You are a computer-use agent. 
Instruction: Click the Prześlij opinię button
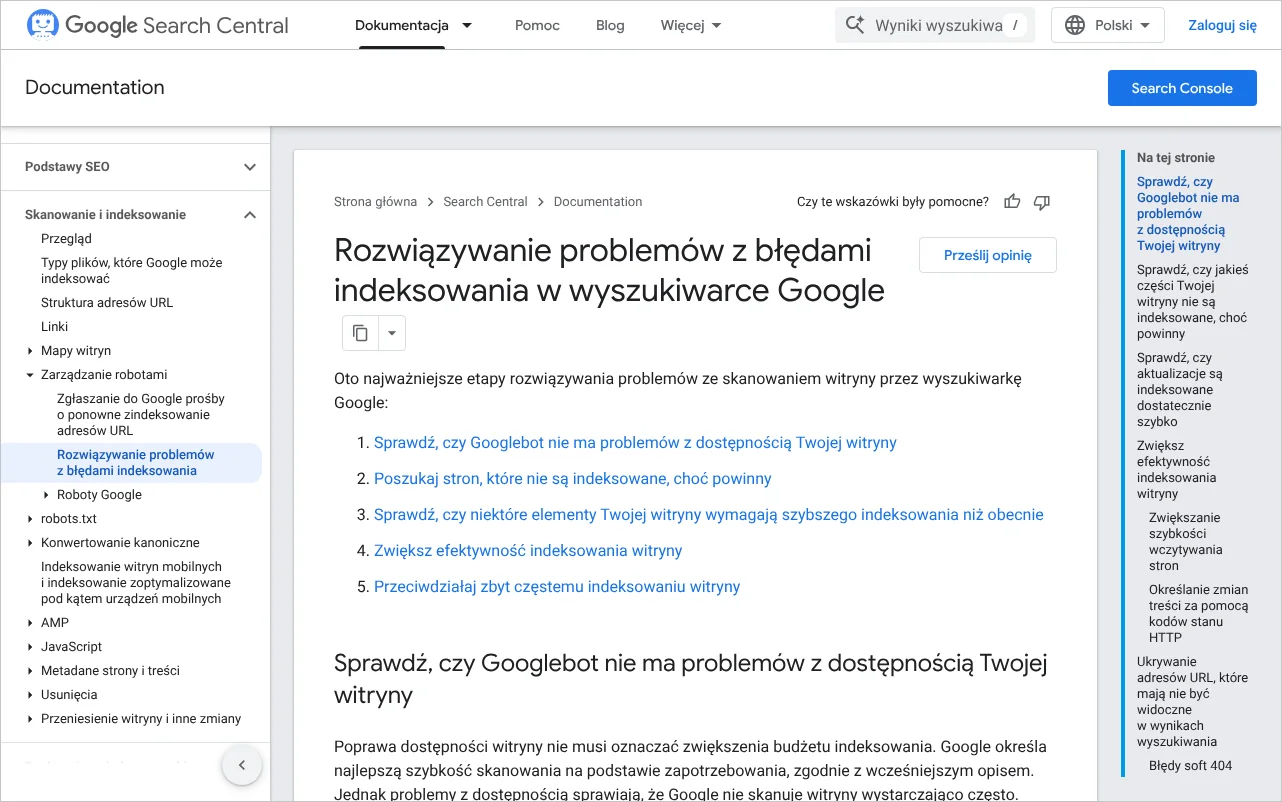pyautogui.click(x=988, y=255)
